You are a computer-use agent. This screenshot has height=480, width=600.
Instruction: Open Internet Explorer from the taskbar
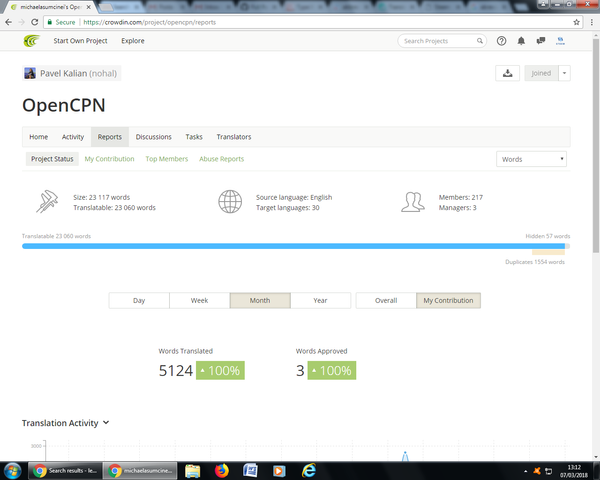pos(308,471)
